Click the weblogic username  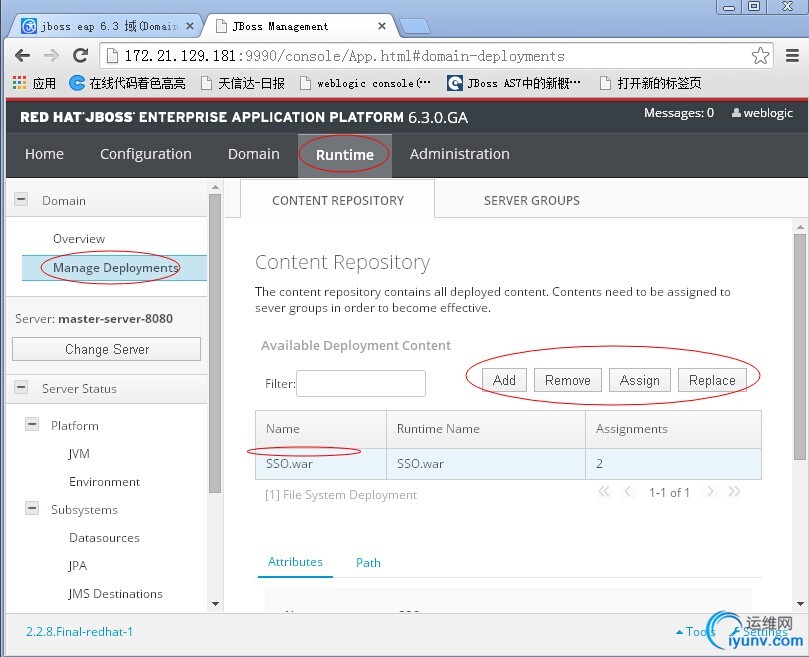click(x=768, y=113)
